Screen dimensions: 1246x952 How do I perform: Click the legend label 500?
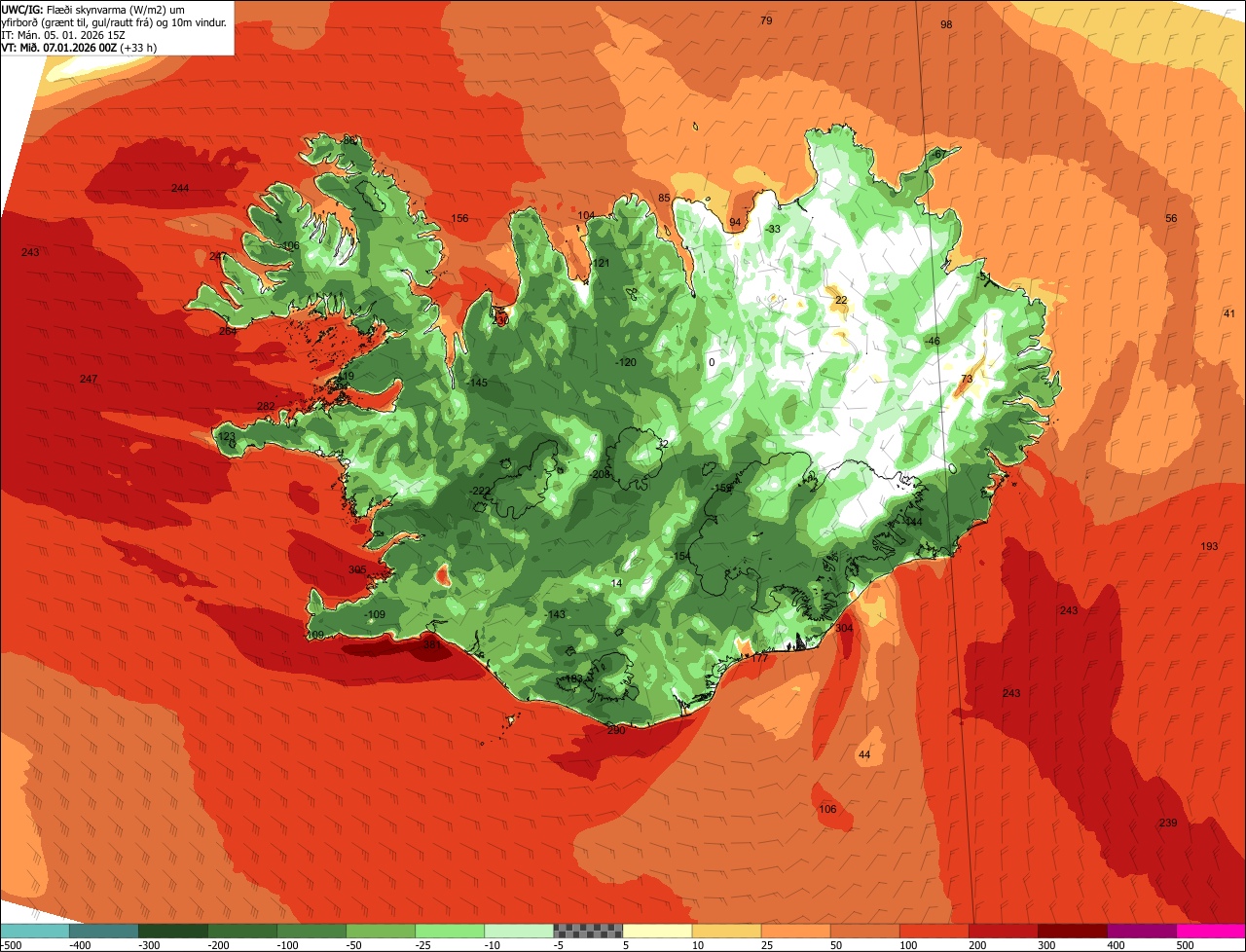tap(1185, 944)
